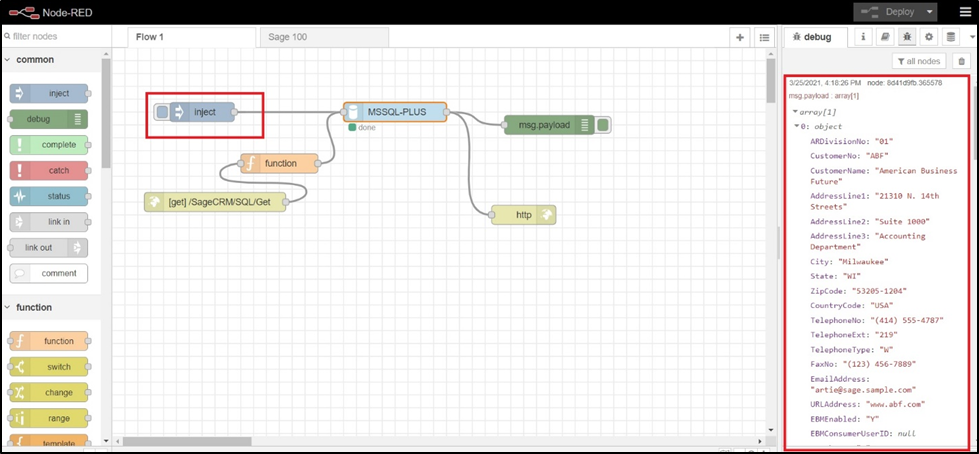Clear debug messages with trash icon
Viewport: 979px width, 454px height.
click(962, 62)
